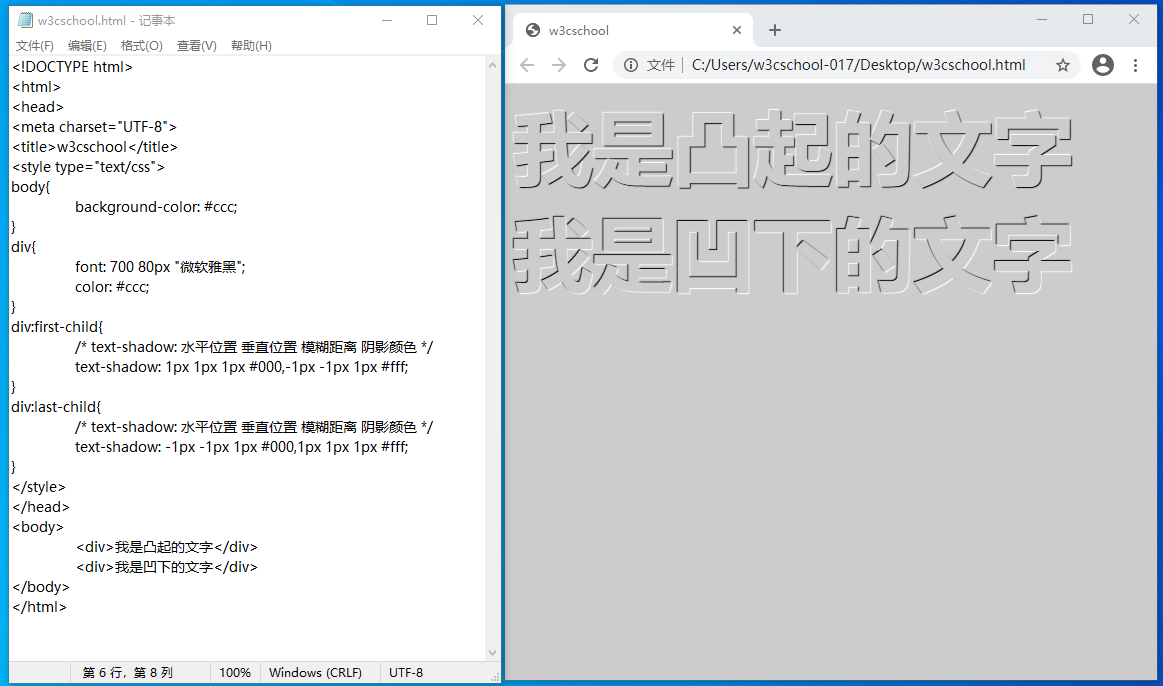Click the address bar file path
Image resolution: width=1163 pixels, height=686 pixels.
pyautogui.click(x=858, y=65)
